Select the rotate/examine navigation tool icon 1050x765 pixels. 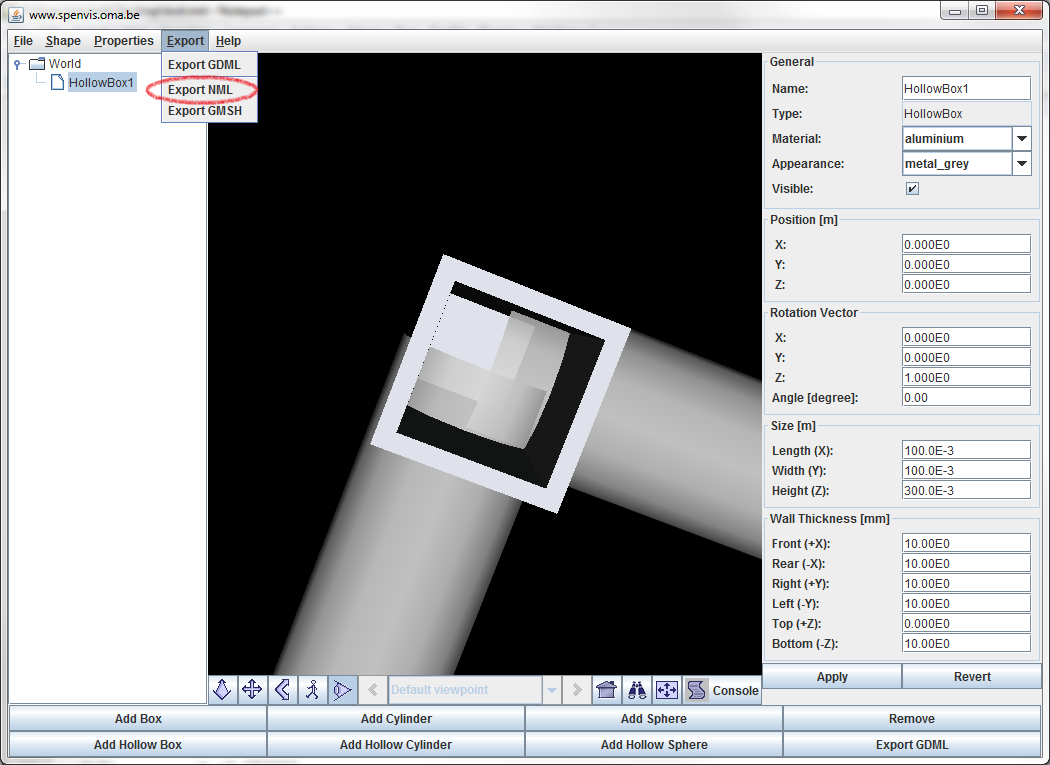pos(222,689)
